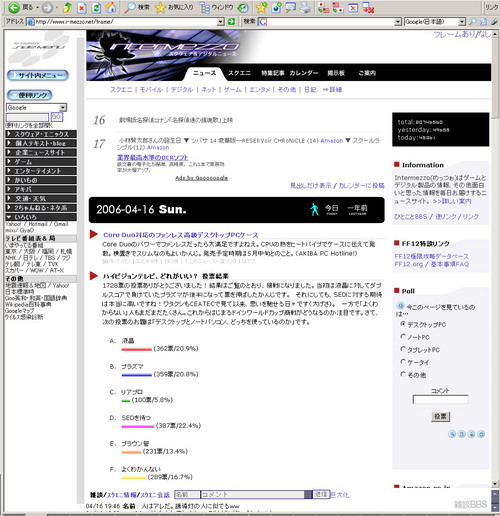Click the add-to-favorites star with plus icon
This screenshot has height=516, width=500.
pos(261,7)
